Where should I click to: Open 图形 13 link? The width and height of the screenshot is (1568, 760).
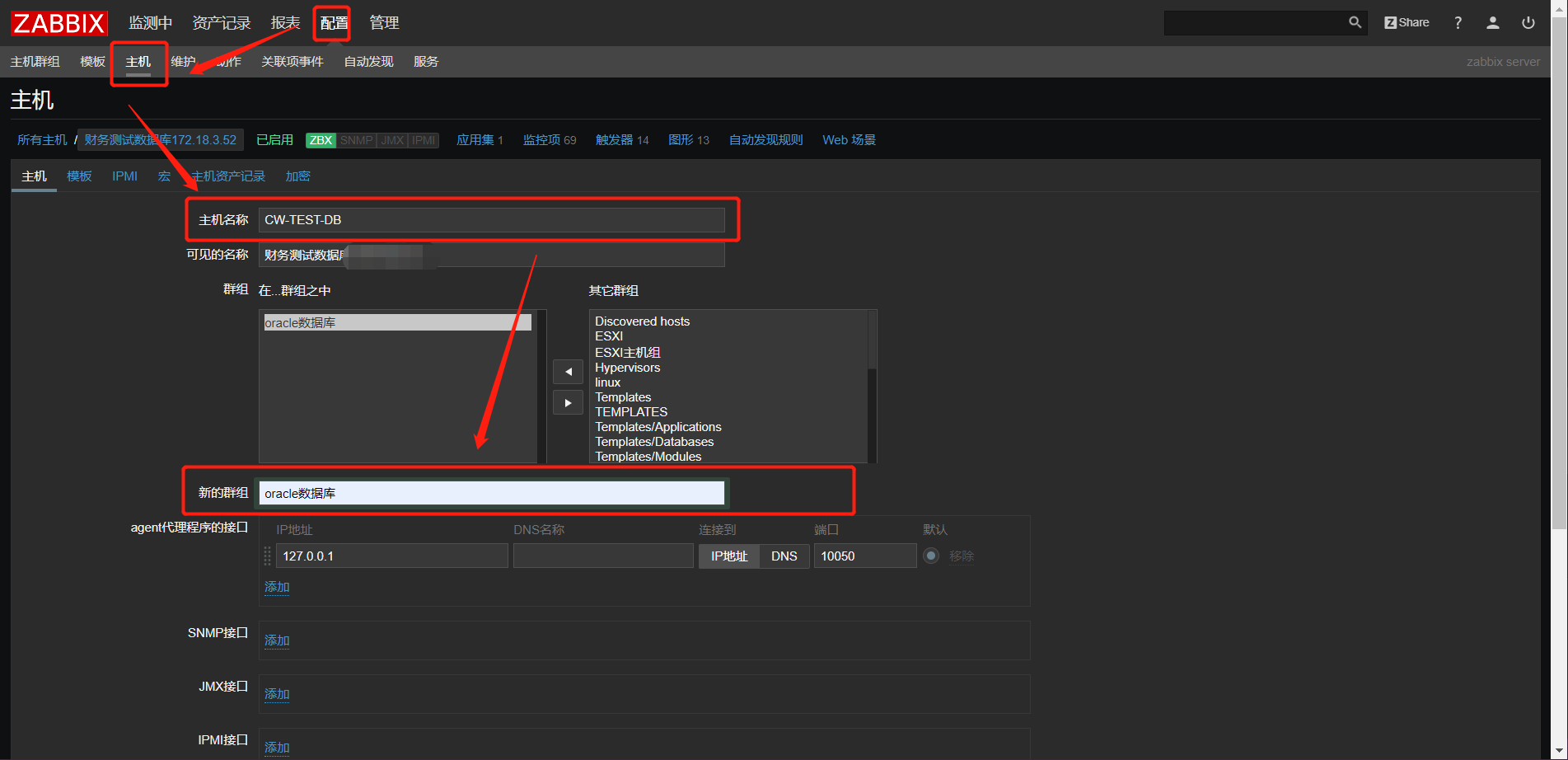click(689, 140)
